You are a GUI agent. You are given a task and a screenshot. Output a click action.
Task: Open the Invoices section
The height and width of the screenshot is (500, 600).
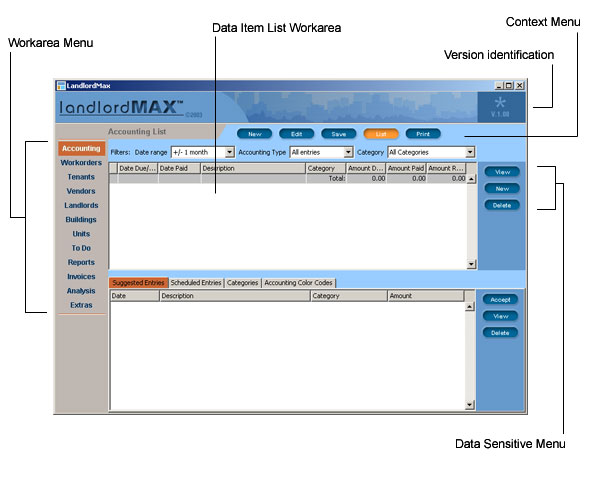tap(81, 277)
